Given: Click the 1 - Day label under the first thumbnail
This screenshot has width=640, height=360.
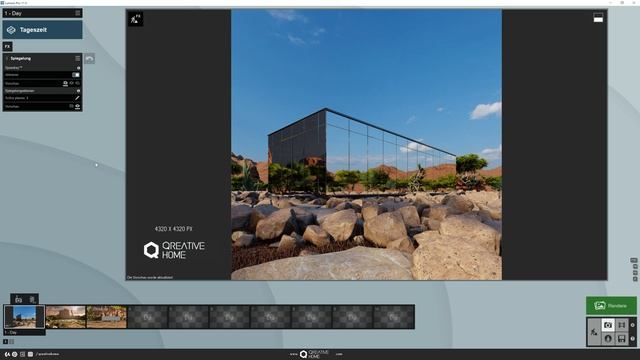Looking at the screenshot, I should click(24, 333).
